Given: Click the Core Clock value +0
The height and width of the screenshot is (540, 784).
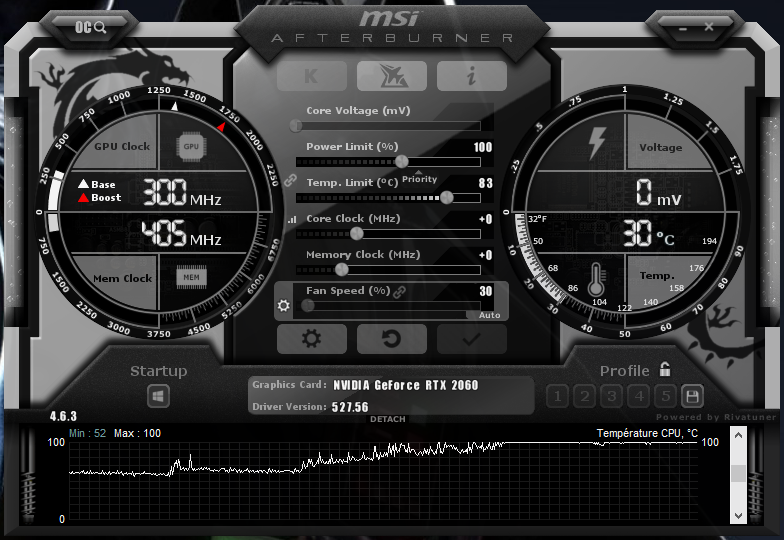Looking at the screenshot, I should click(x=486, y=219).
